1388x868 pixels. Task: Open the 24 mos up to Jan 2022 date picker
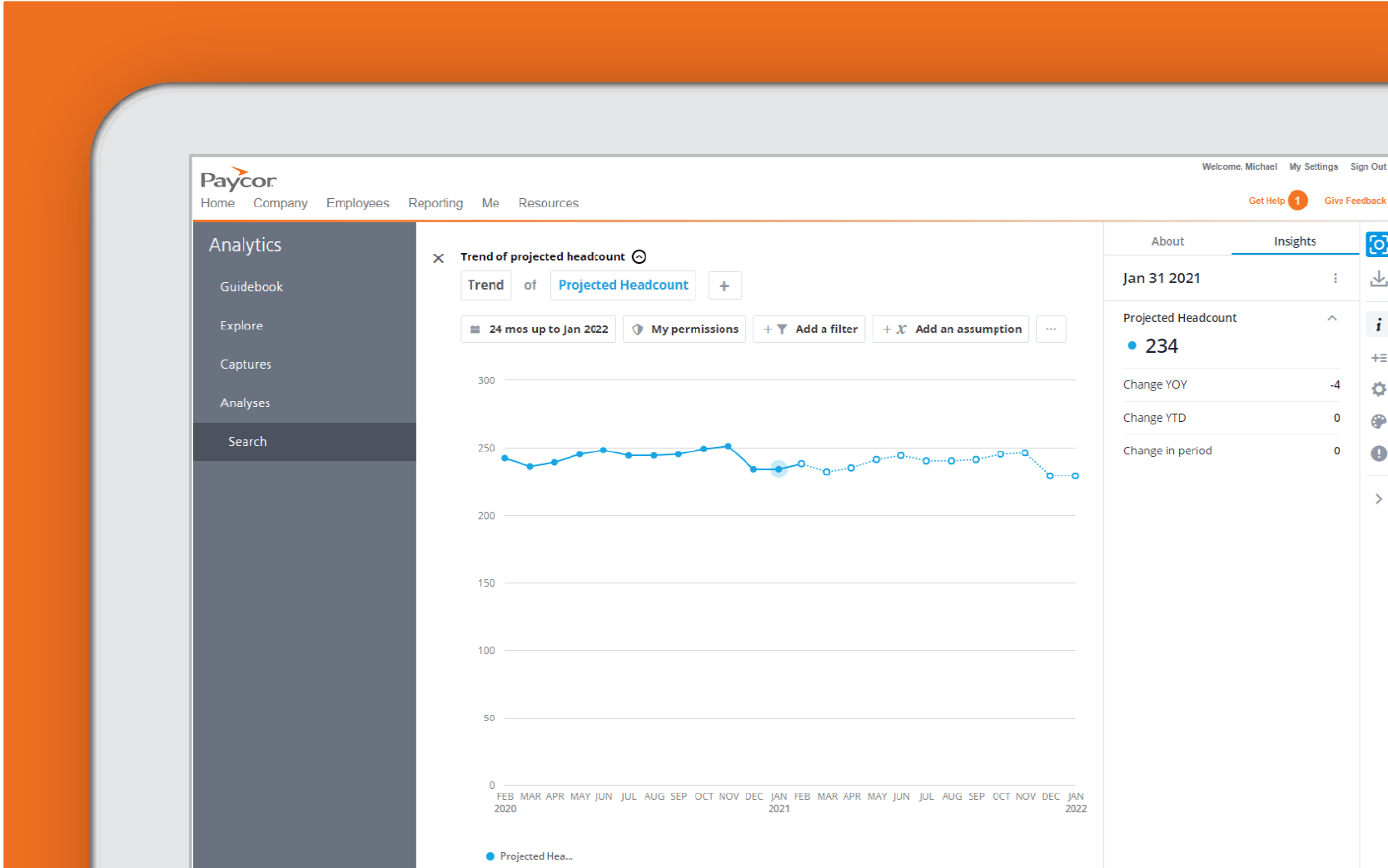538,329
